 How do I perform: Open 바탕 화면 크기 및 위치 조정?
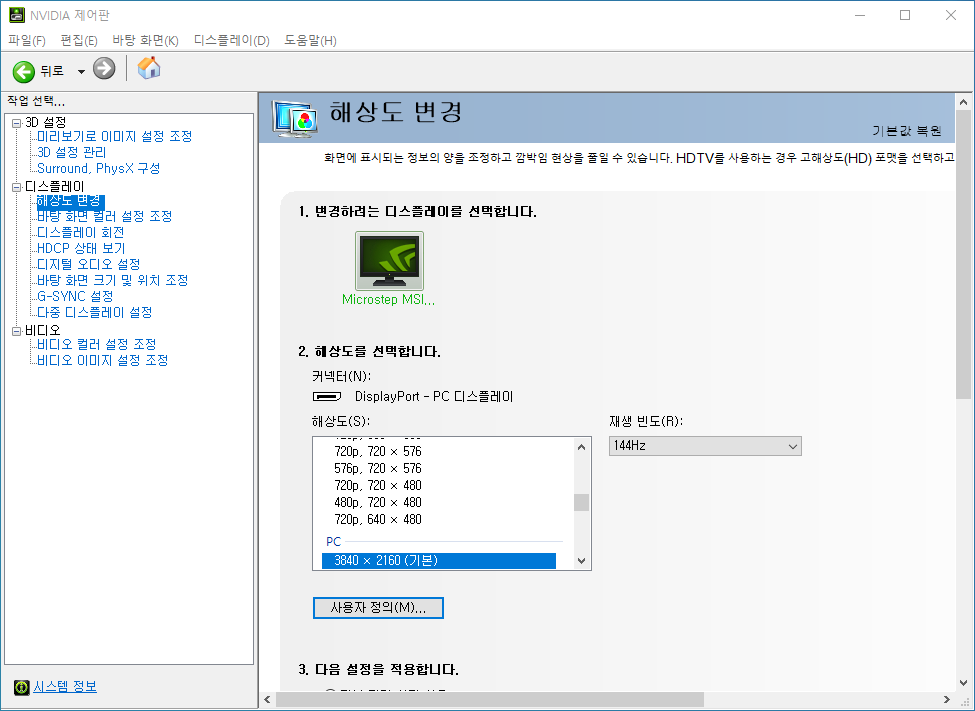(113, 281)
